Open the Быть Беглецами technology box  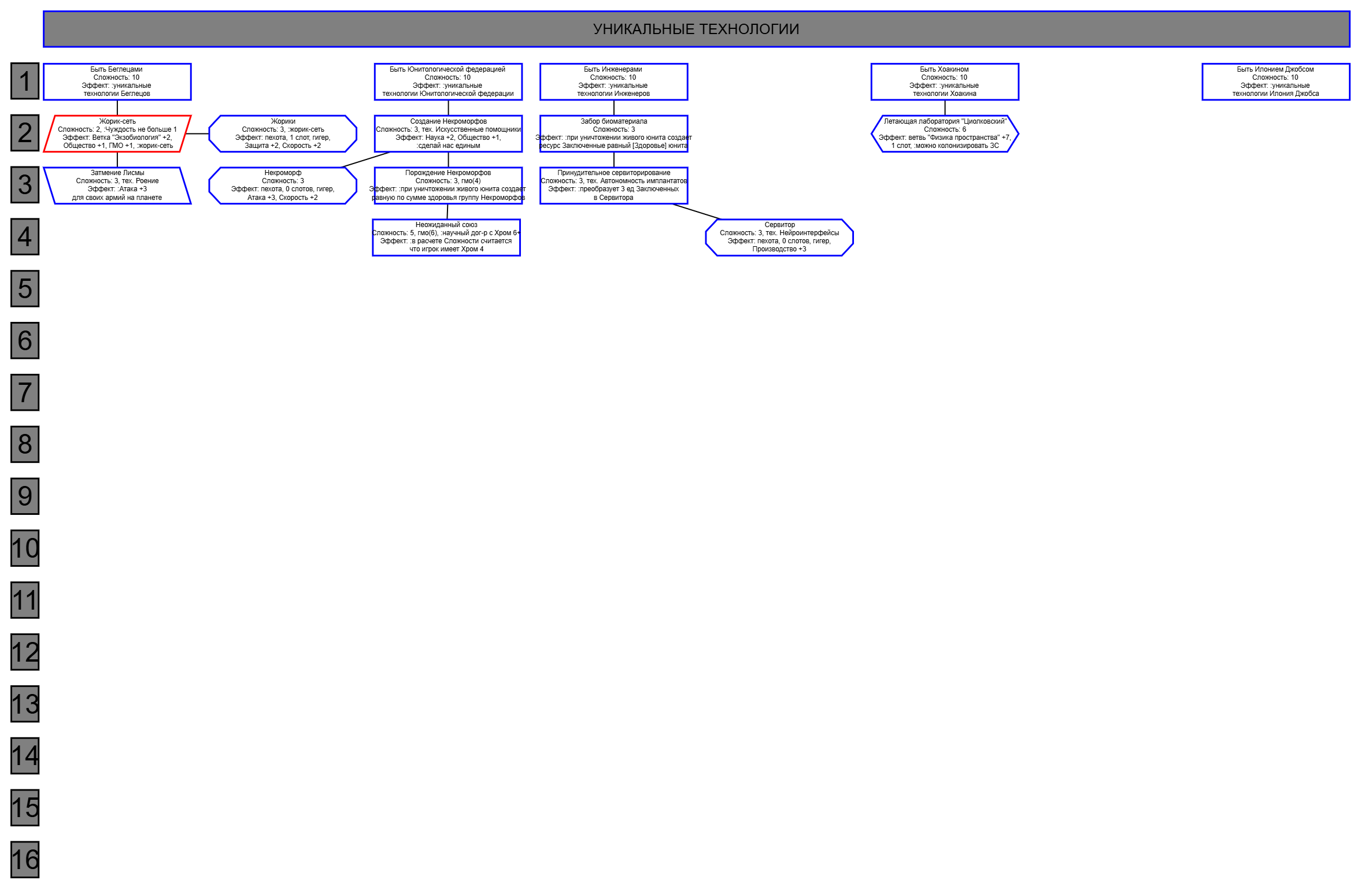(x=117, y=81)
